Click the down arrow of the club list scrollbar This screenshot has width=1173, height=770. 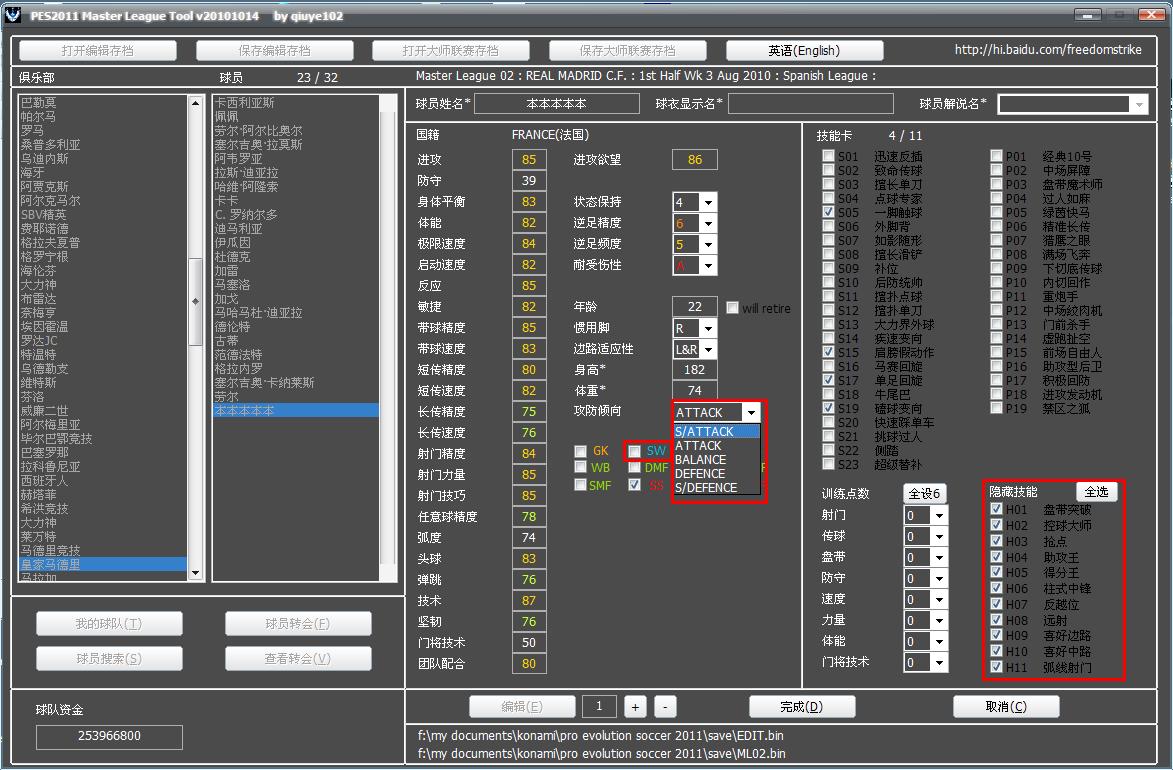click(x=196, y=573)
